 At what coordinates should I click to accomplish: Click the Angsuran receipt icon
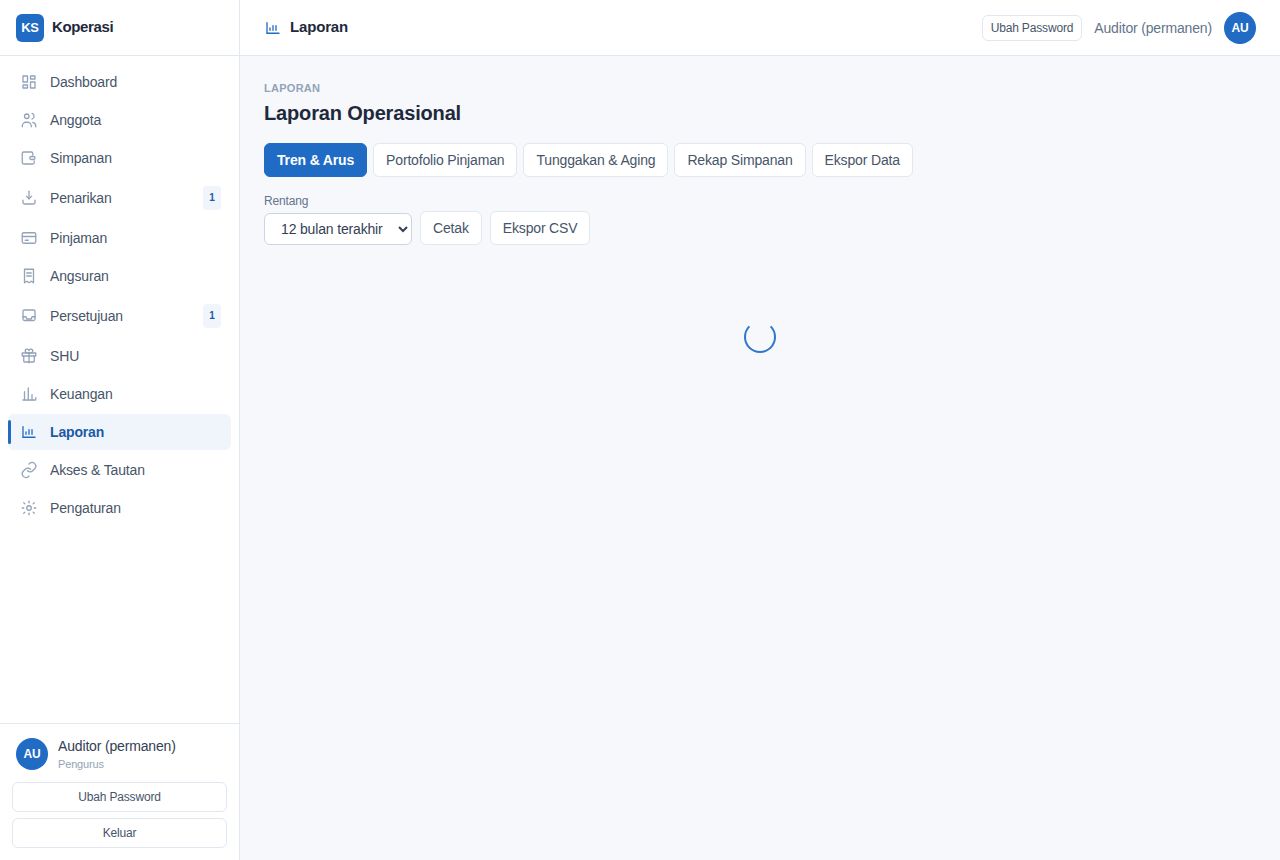click(x=29, y=276)
